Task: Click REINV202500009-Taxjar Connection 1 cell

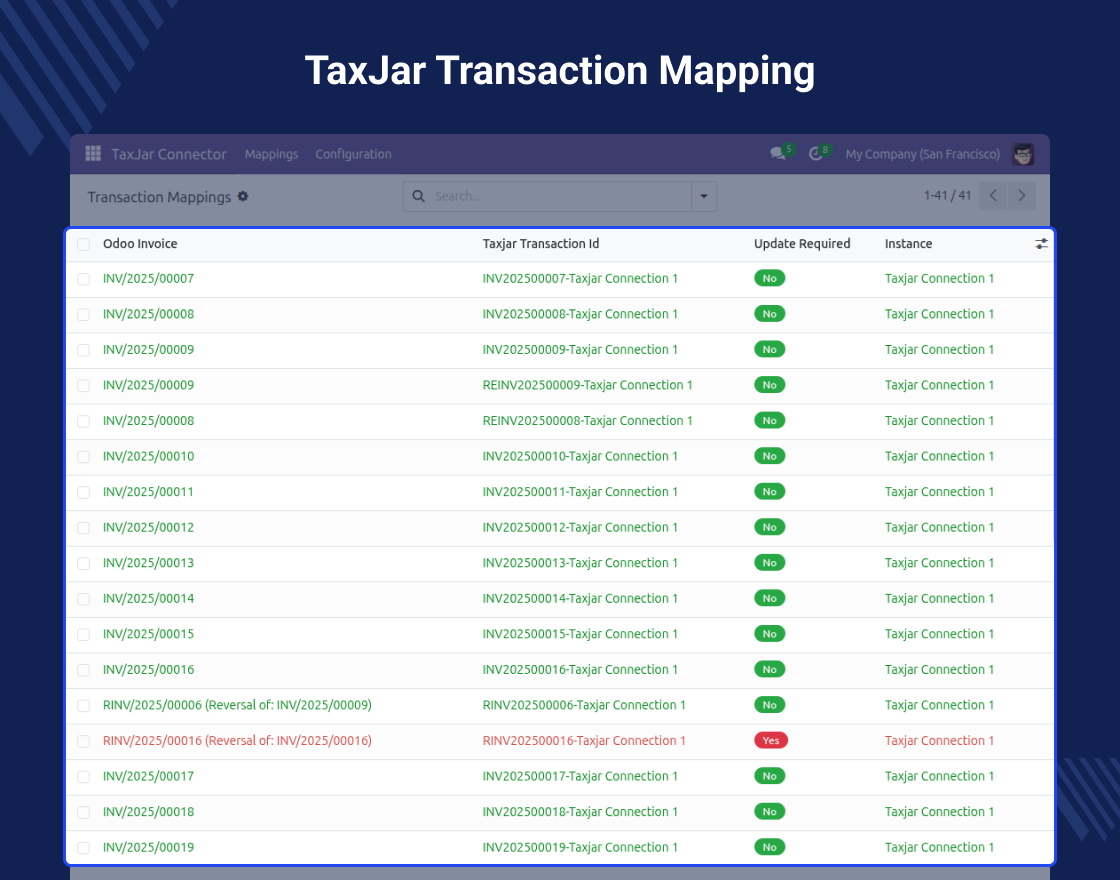Action: [587, 385]
